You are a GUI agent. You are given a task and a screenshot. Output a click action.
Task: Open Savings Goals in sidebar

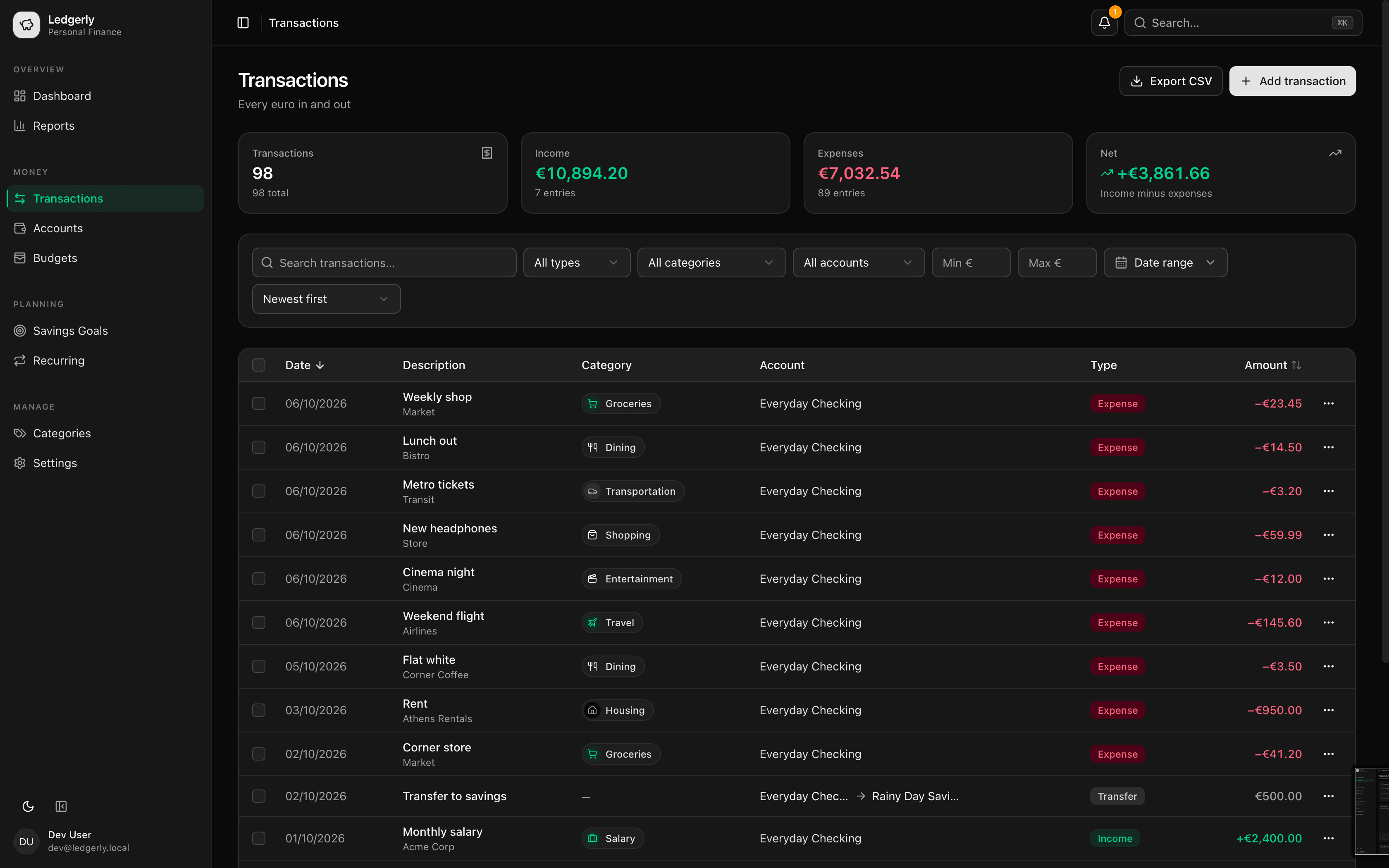coord(105,331)
